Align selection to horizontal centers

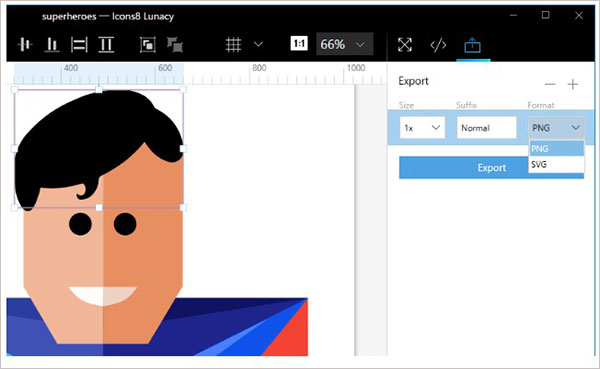[x=25, y=45]
